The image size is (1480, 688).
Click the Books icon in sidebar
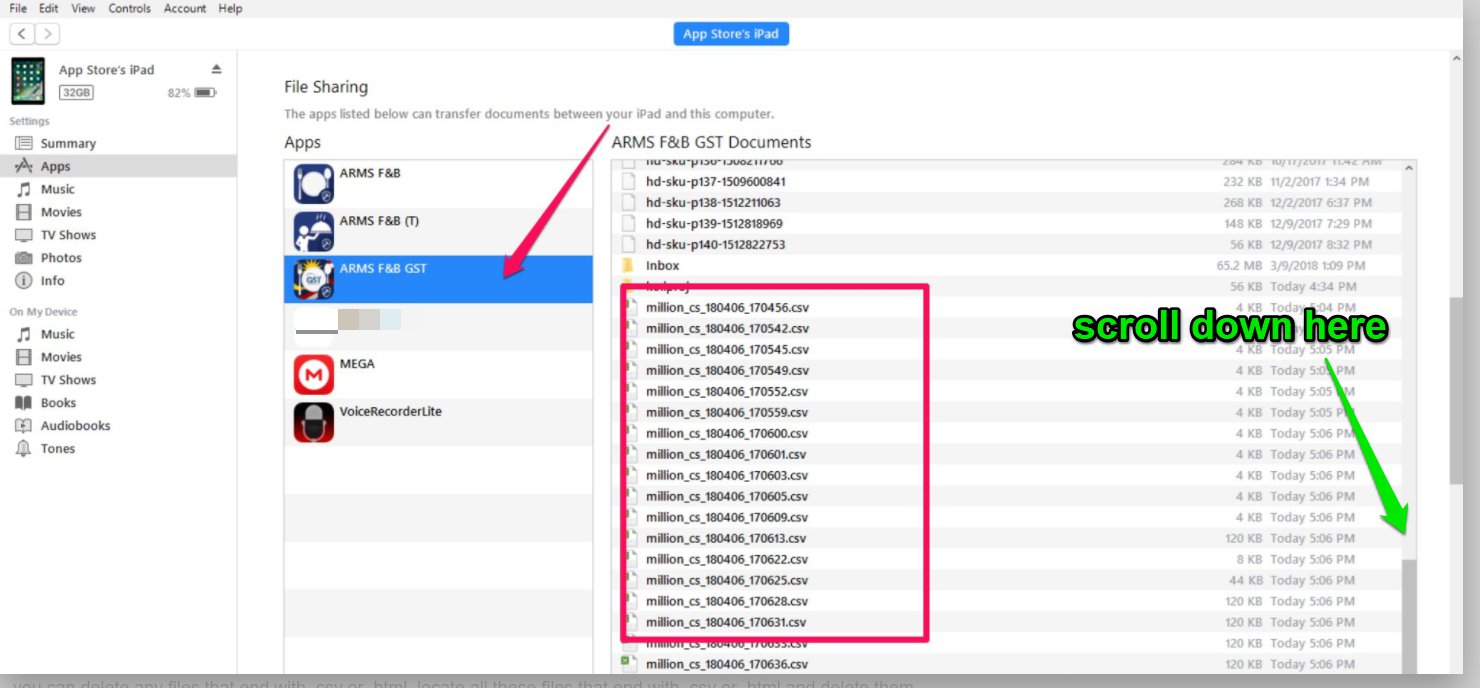tap(23, 403)
